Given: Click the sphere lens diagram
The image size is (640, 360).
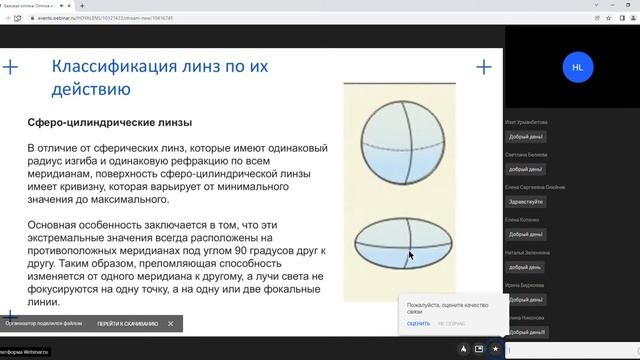Looking at the screenshot, I should pos(403,143).
